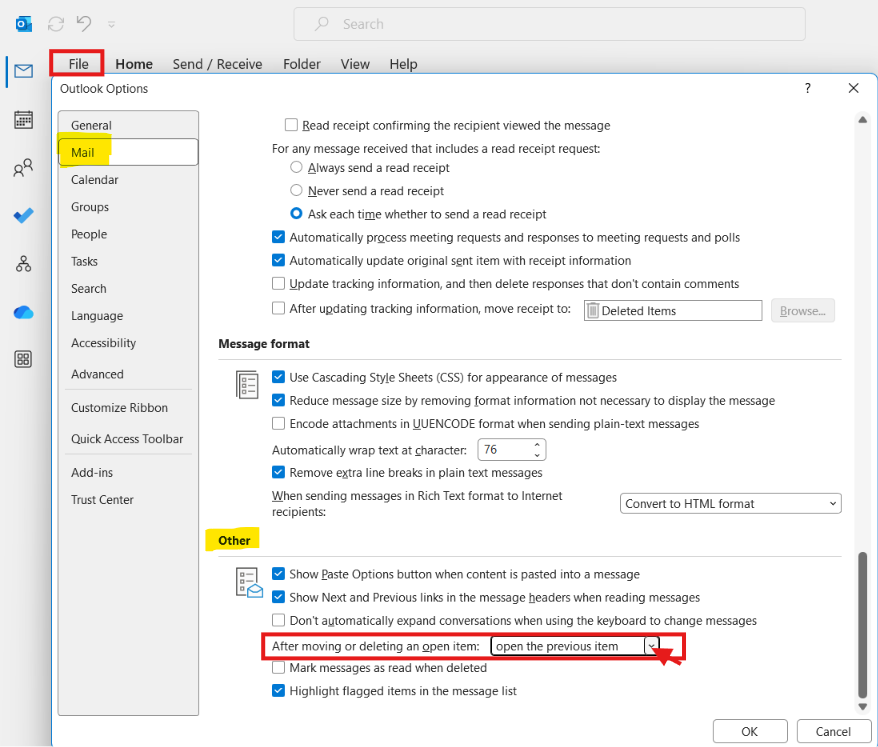The width and height of the screenshot is (878, 747).
Task: Open the Org Explorer icon
Action: pos(24,263)
